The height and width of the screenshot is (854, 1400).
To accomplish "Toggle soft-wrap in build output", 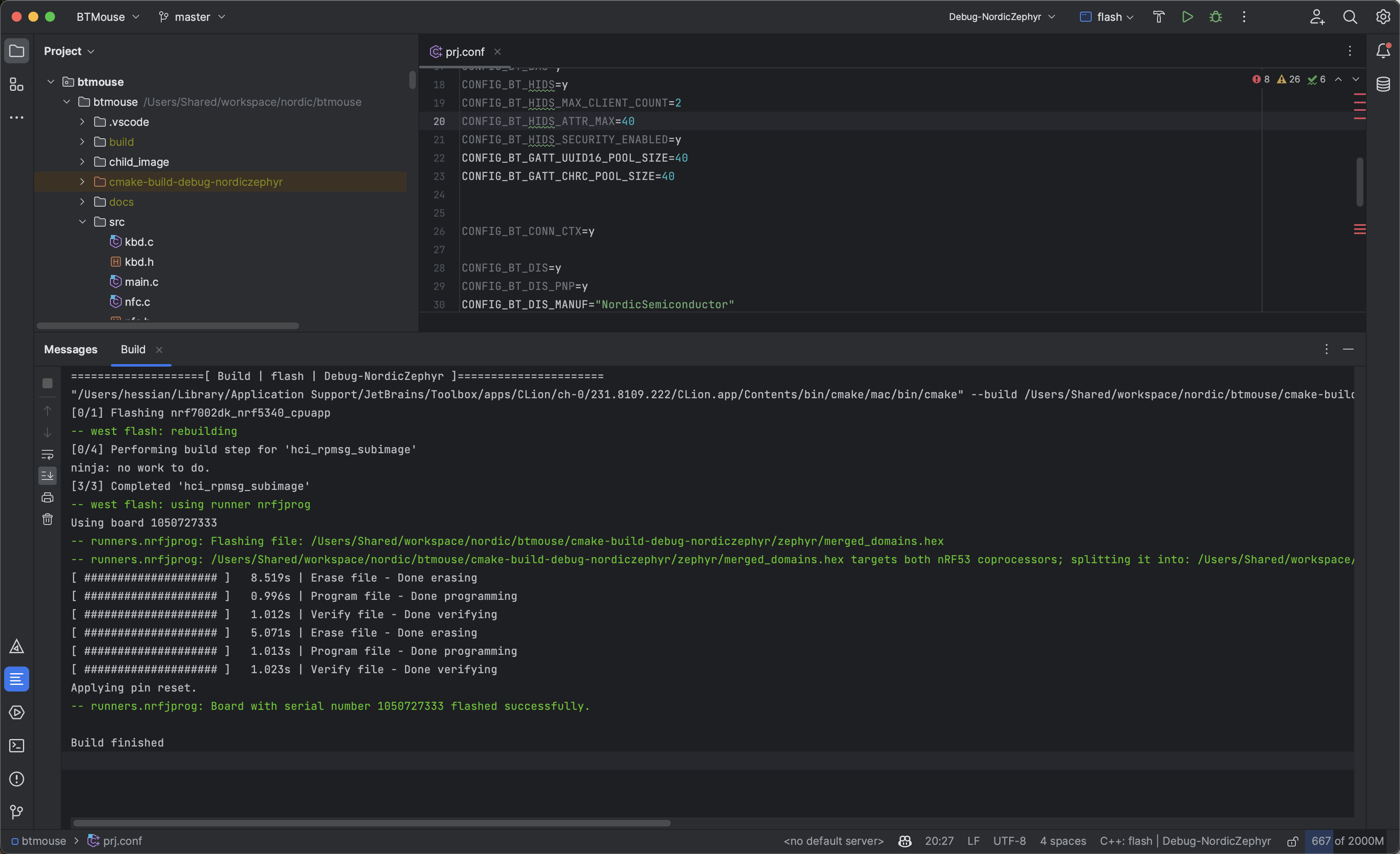I will (48, 454).
